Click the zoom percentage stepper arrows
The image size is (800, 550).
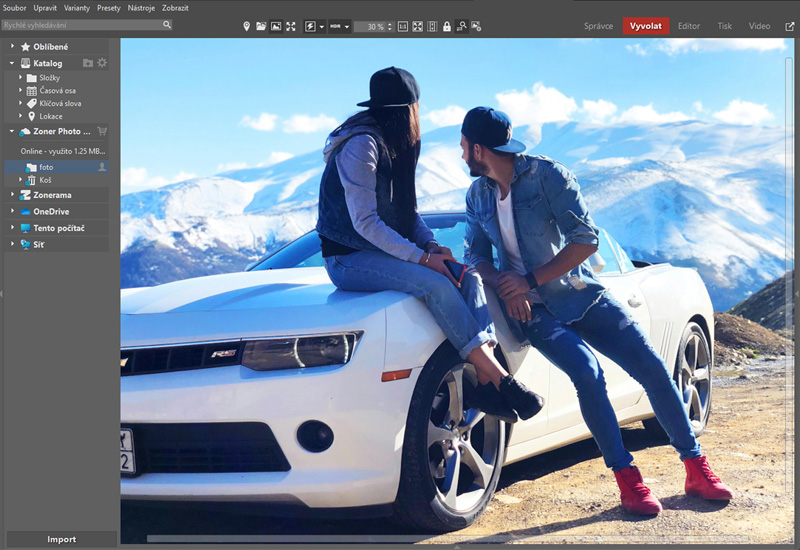coord(390,26)
